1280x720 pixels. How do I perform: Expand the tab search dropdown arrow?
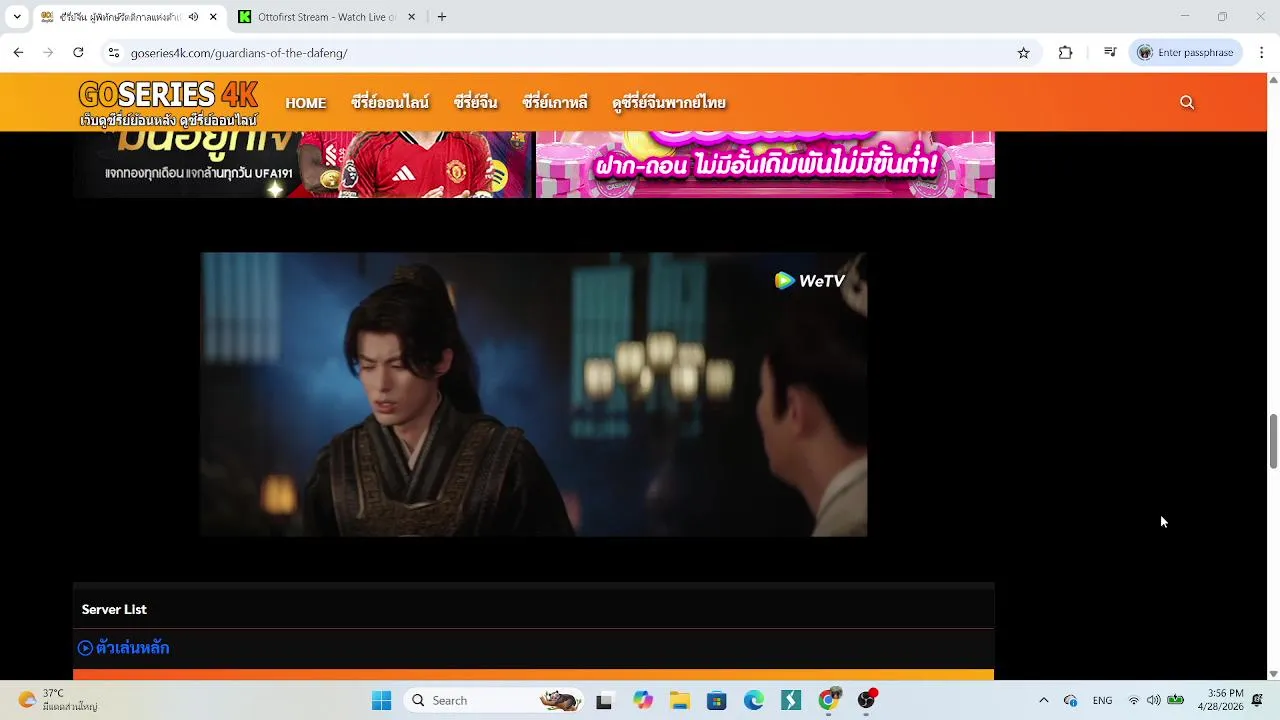pos(17,17)
